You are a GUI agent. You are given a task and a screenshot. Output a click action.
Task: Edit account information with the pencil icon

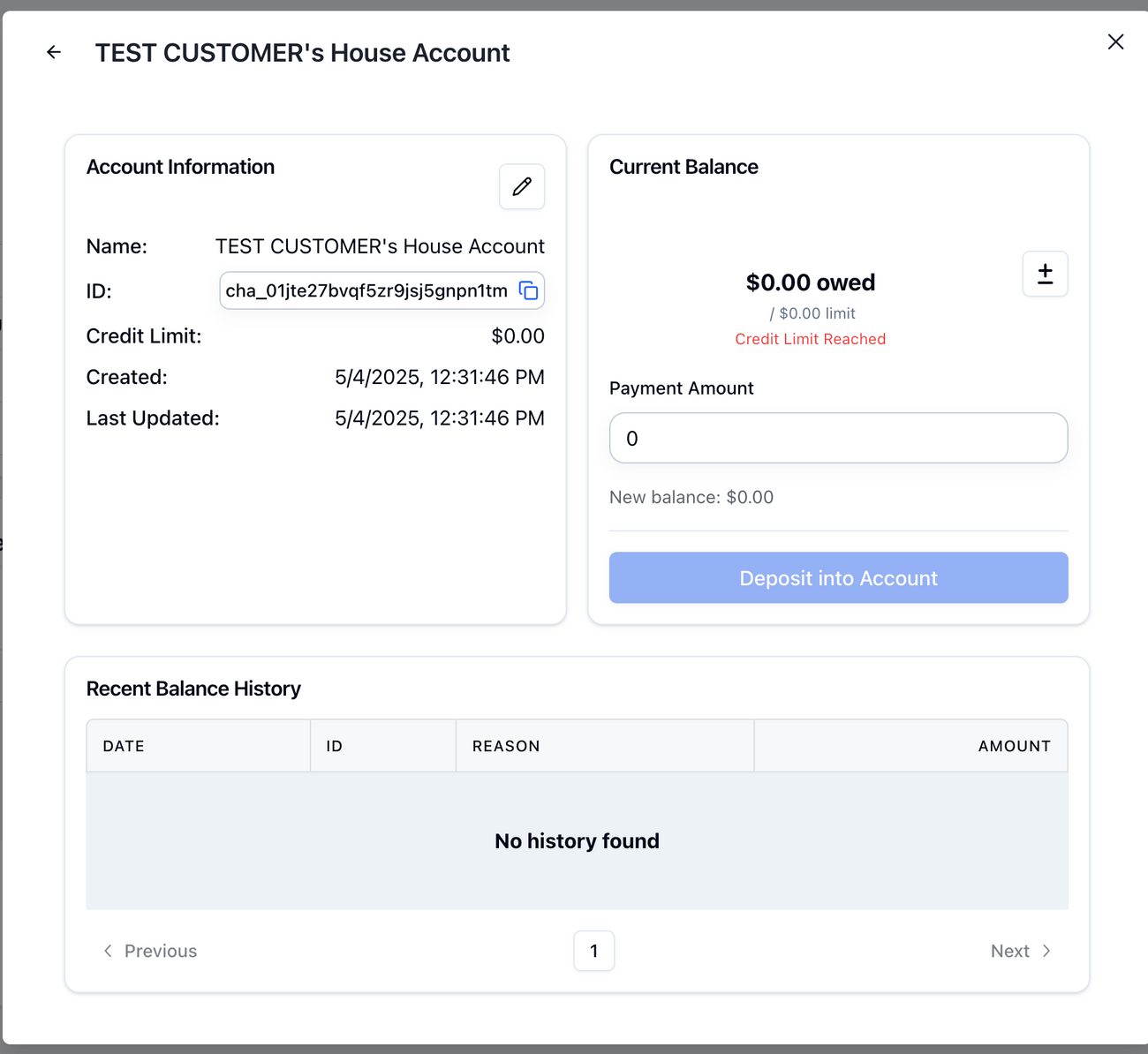pos(522,186)
